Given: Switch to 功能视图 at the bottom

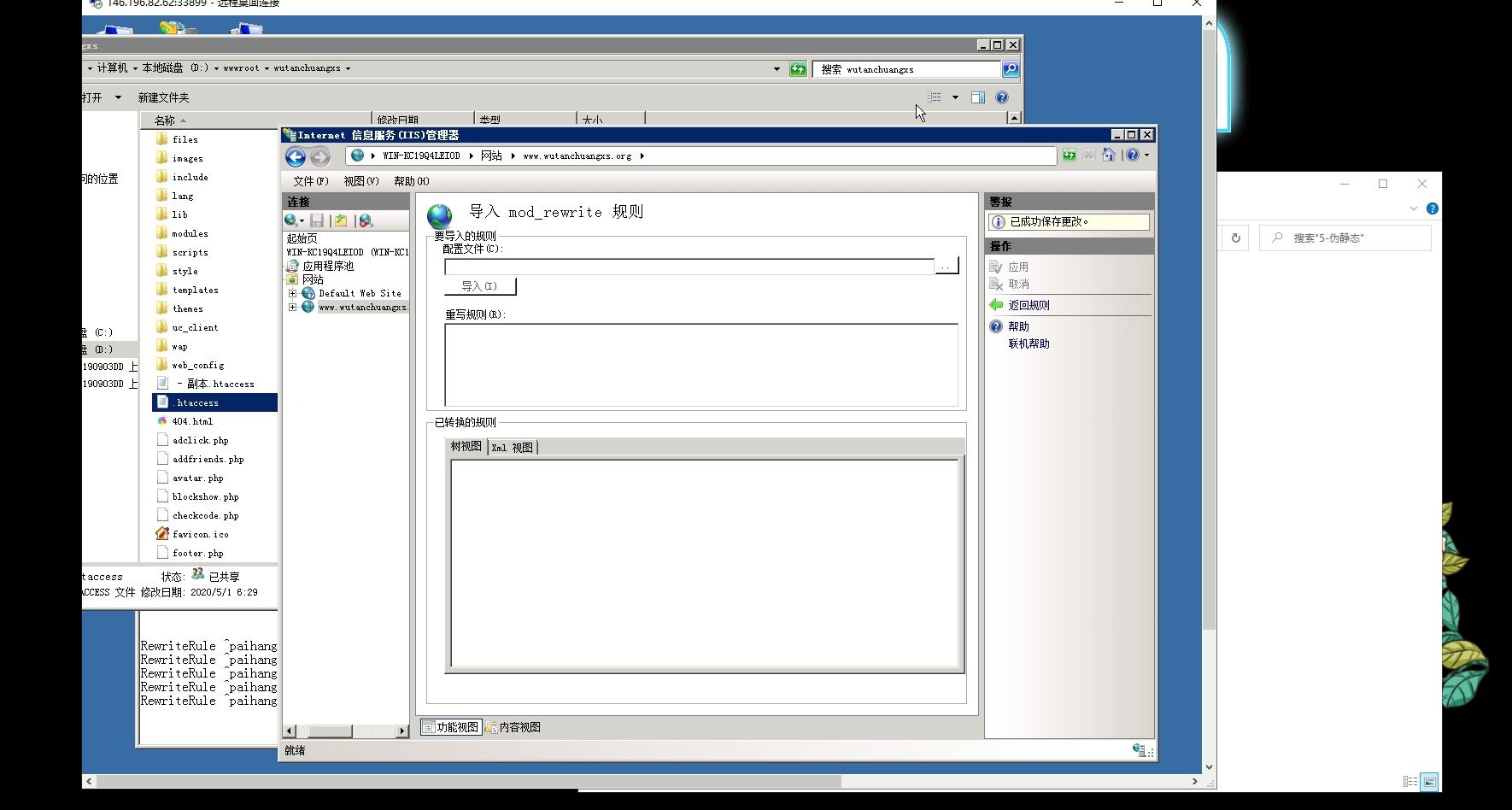Looking at the screenshot, I should [451, 727].
